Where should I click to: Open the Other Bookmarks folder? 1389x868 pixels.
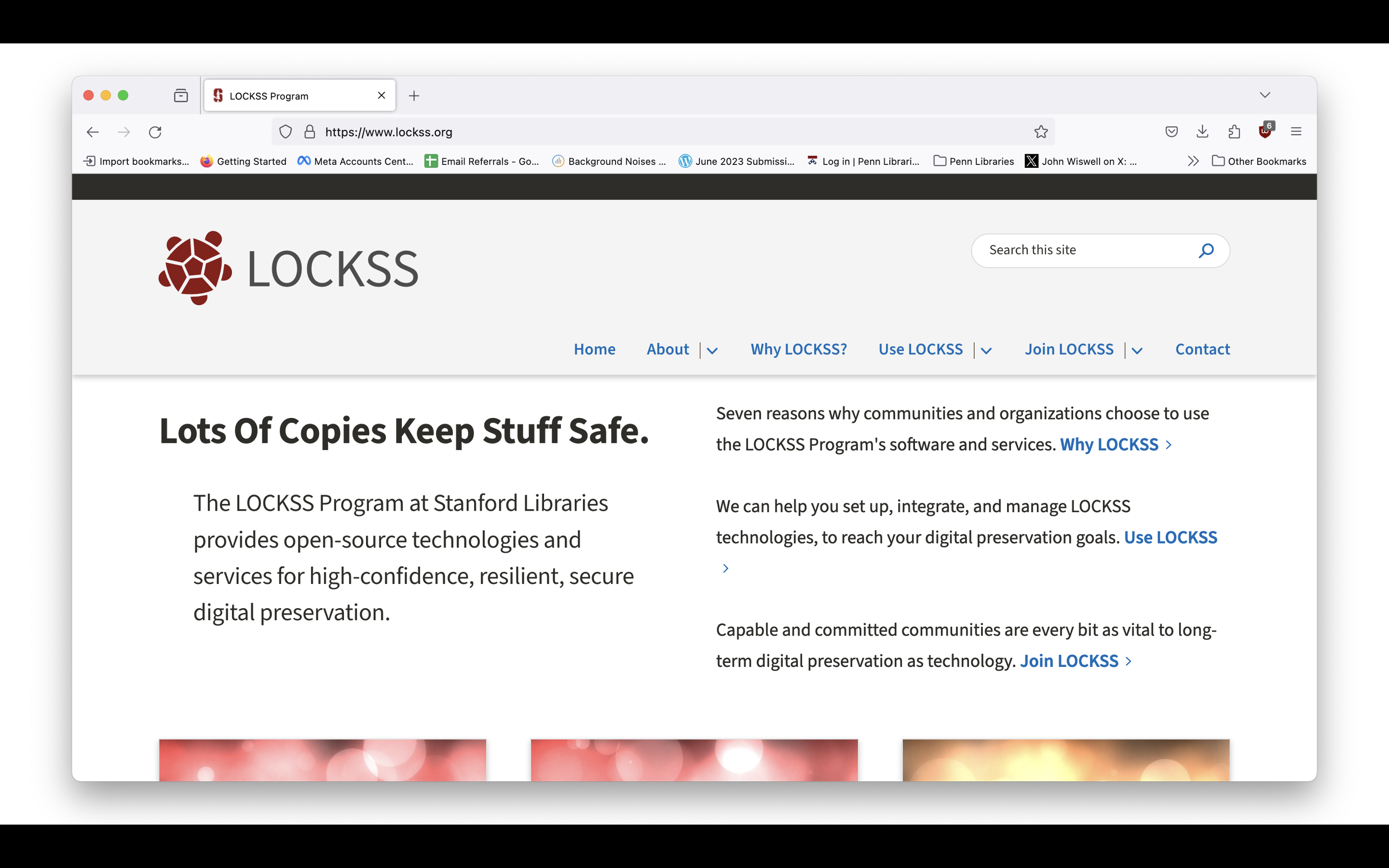1259,162
